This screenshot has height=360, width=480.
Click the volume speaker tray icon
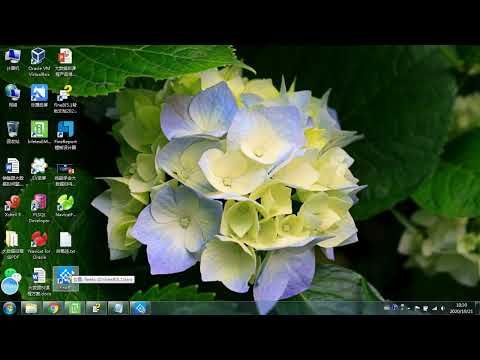(443, 308)
